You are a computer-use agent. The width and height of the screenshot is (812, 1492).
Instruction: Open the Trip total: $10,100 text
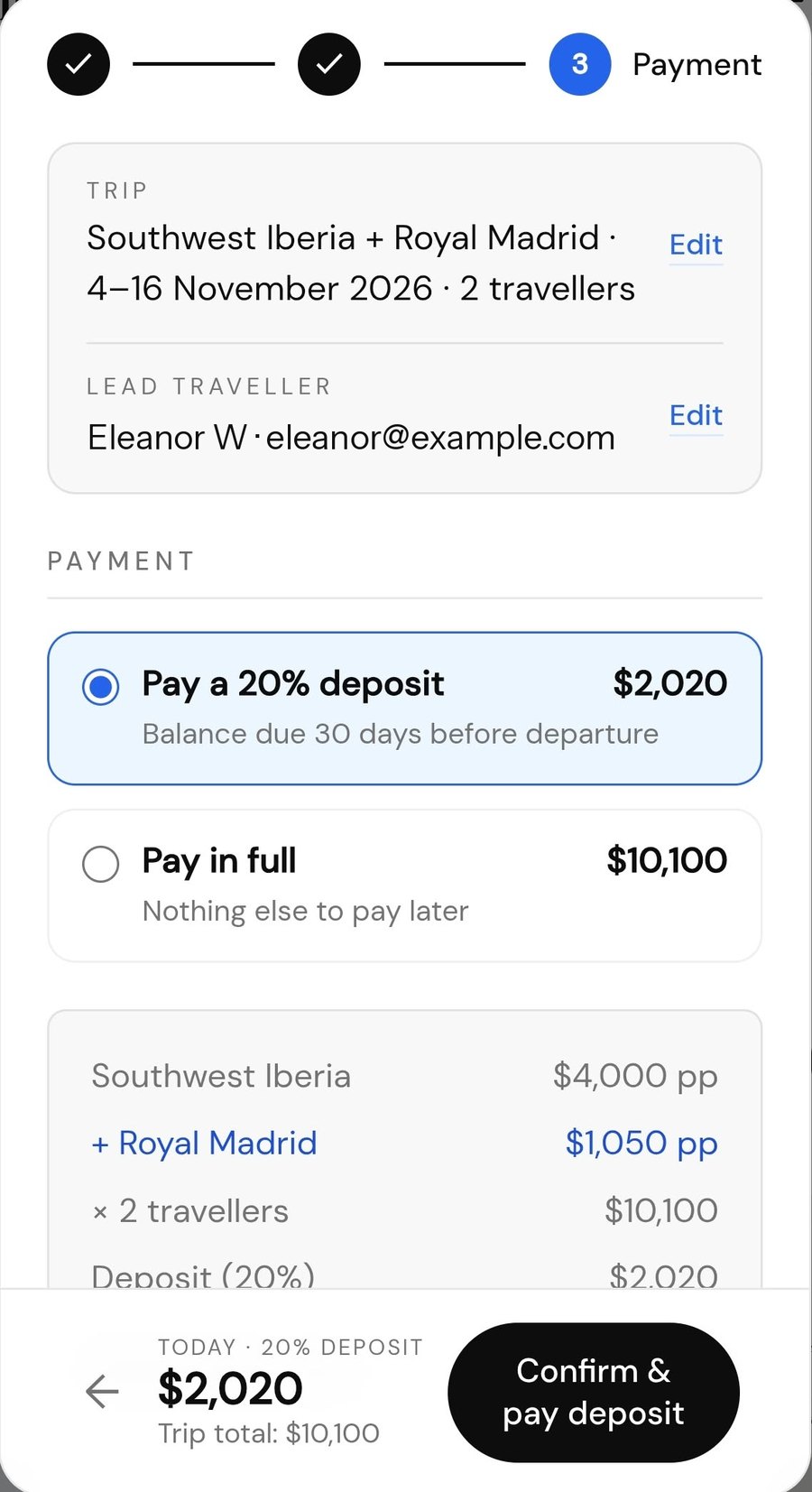click(269, 1433)
